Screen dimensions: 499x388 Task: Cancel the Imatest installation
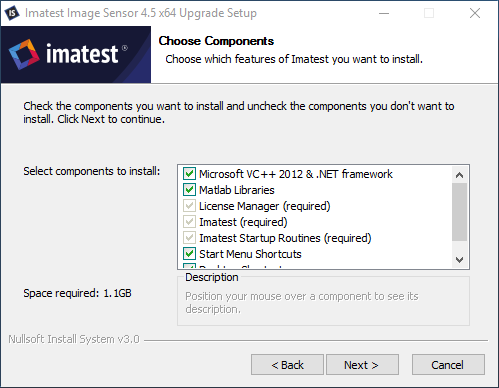[x=448, y=365]
